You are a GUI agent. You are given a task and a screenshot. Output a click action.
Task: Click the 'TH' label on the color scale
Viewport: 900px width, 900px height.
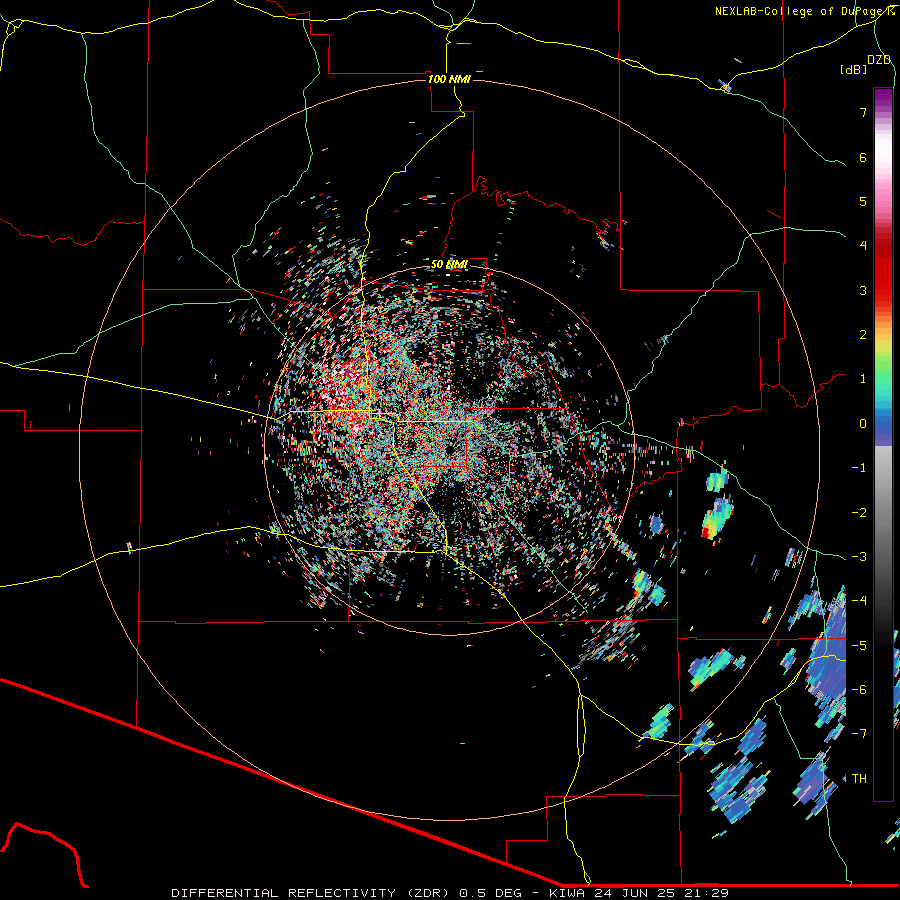(x=859, y=778)
